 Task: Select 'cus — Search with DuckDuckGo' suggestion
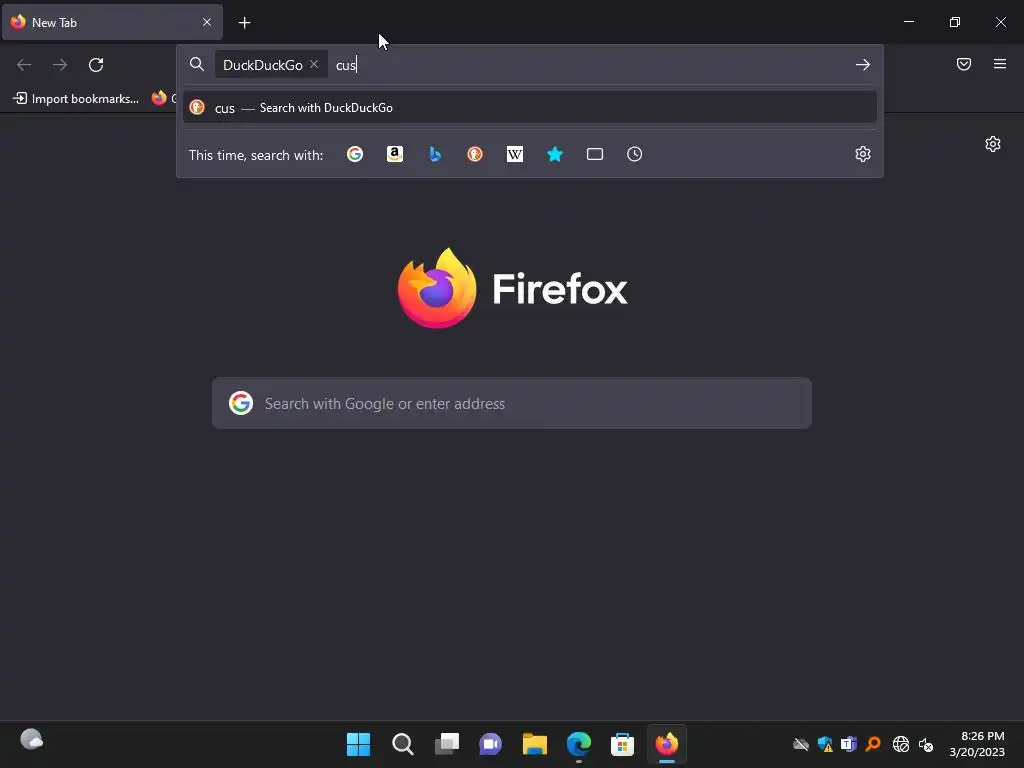coord(530,108)
